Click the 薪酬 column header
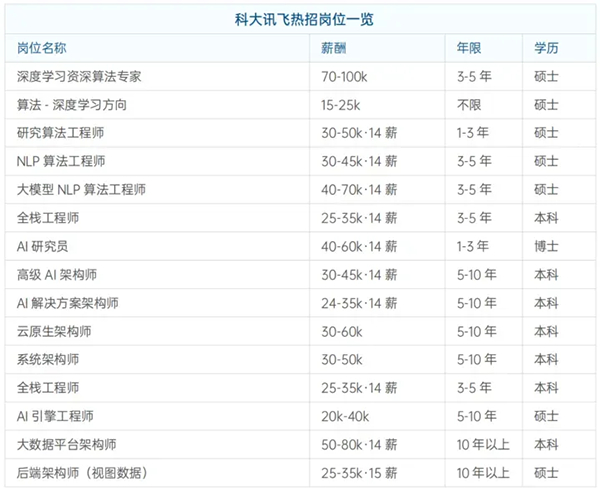Viewport: 600px width, 492px height. click(x=334, y=48)
